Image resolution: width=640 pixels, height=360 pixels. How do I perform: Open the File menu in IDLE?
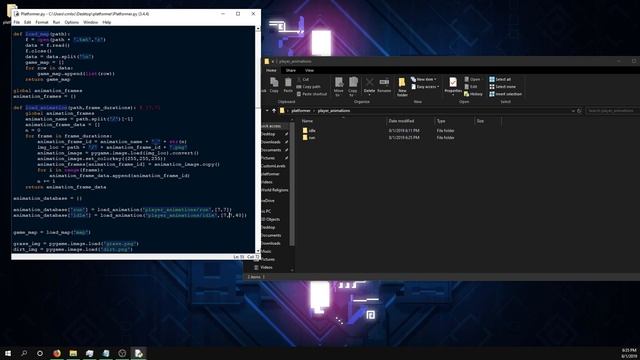(x=17, y=22)
